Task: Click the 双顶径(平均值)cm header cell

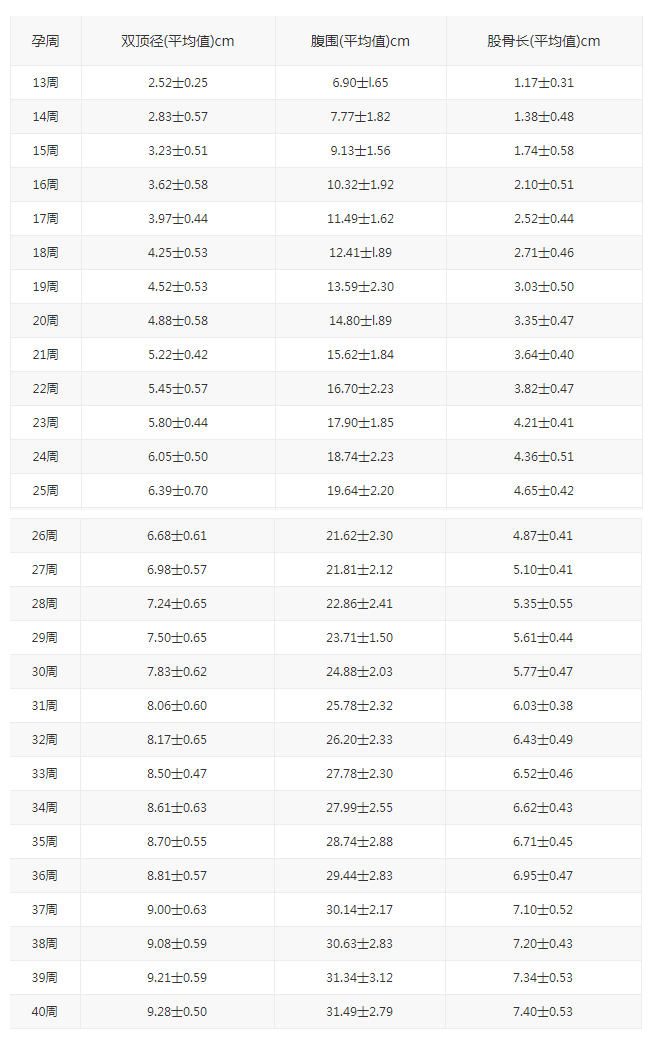Action: click(x=178, y=41)
